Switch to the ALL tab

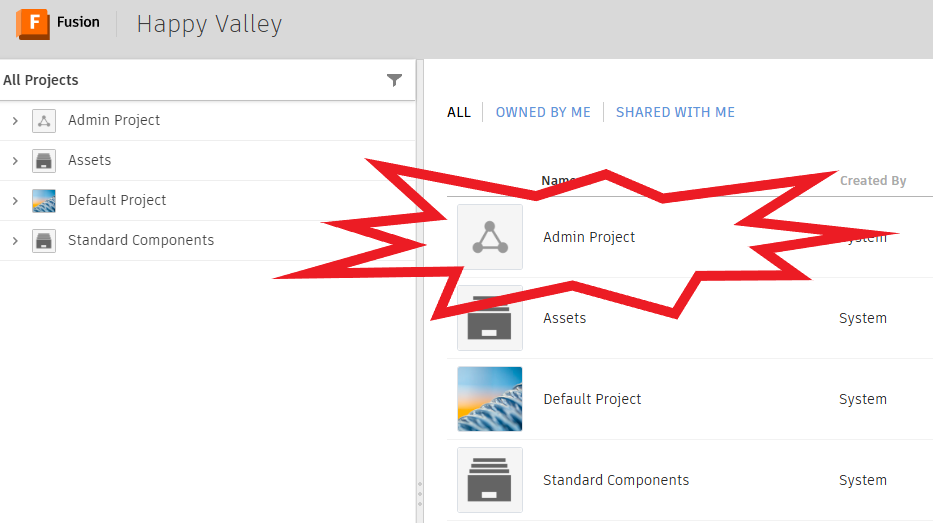coord(459,112)
